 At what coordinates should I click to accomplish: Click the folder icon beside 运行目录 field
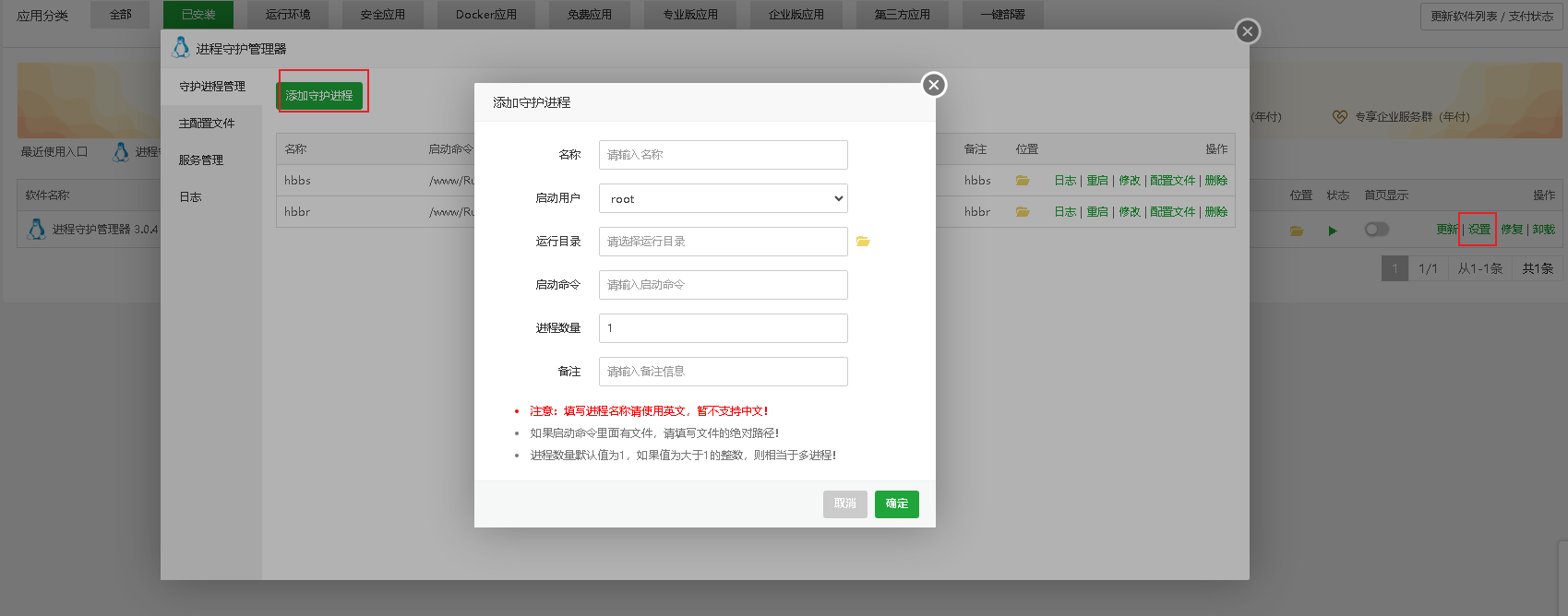863,242
